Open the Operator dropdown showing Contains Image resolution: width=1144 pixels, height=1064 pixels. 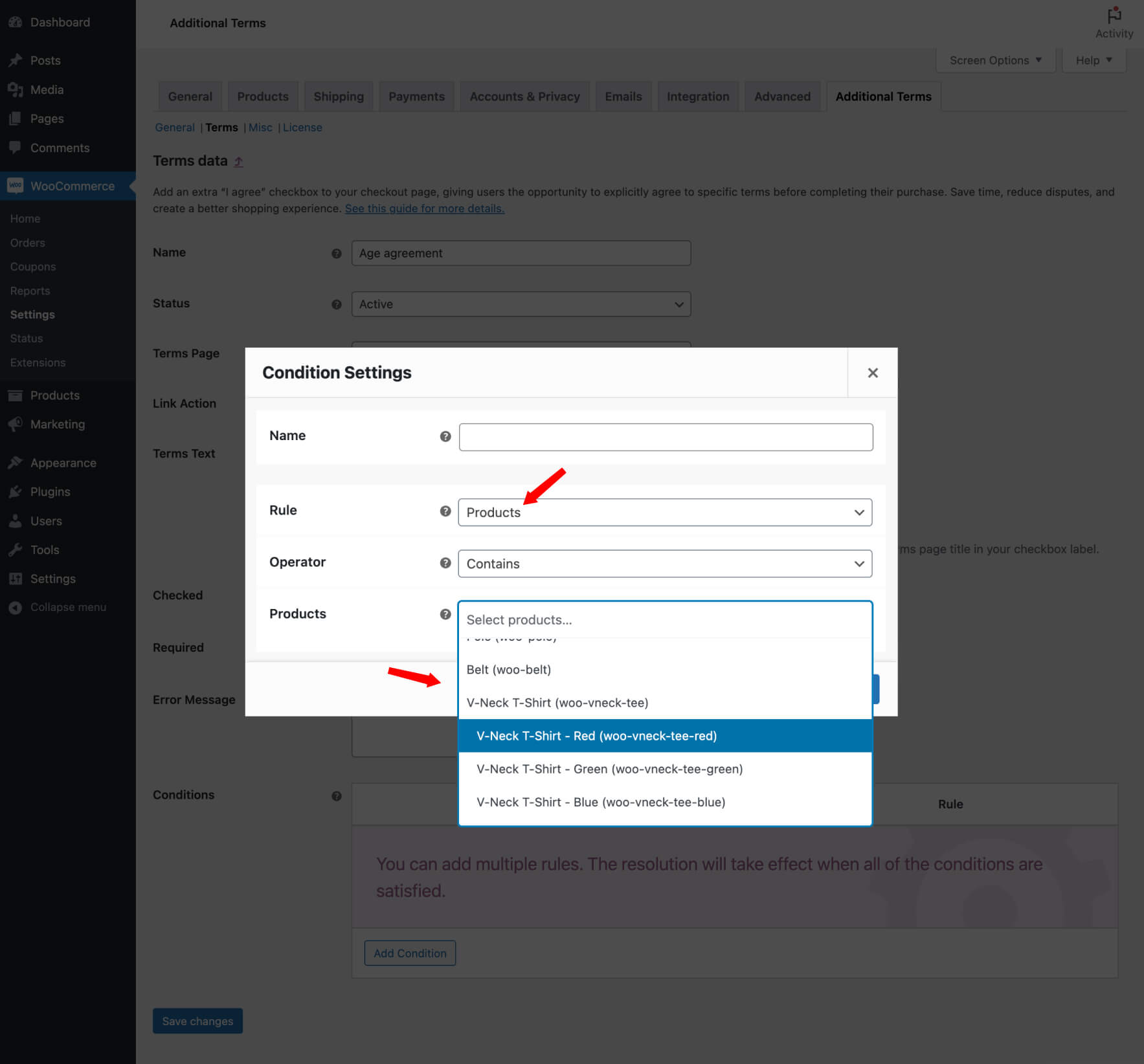[x=665, y=564]
